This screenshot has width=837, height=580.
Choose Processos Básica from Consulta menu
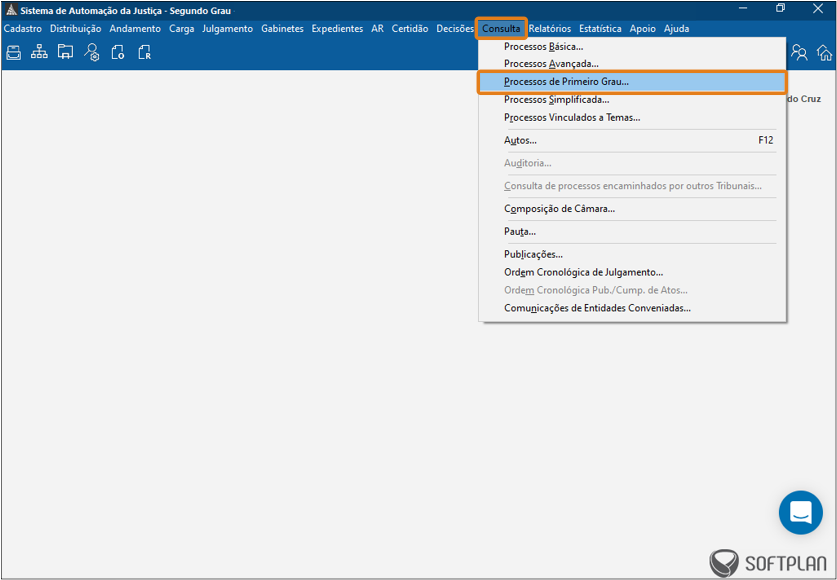coord(543,47)
